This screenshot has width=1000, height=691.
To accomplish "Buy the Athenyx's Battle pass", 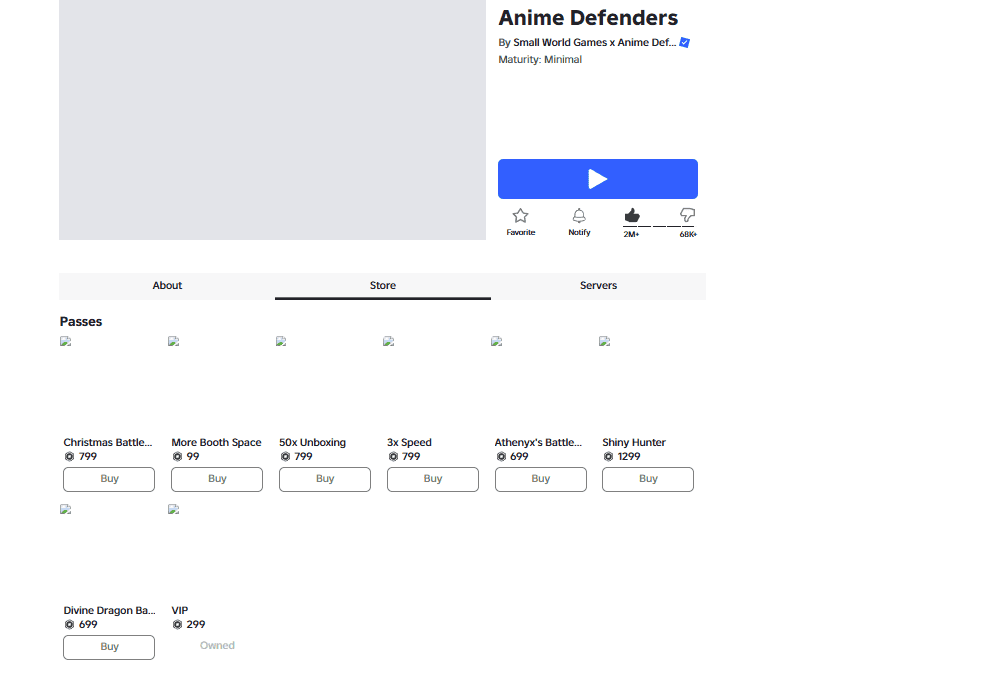I will [x=541, y=479].
